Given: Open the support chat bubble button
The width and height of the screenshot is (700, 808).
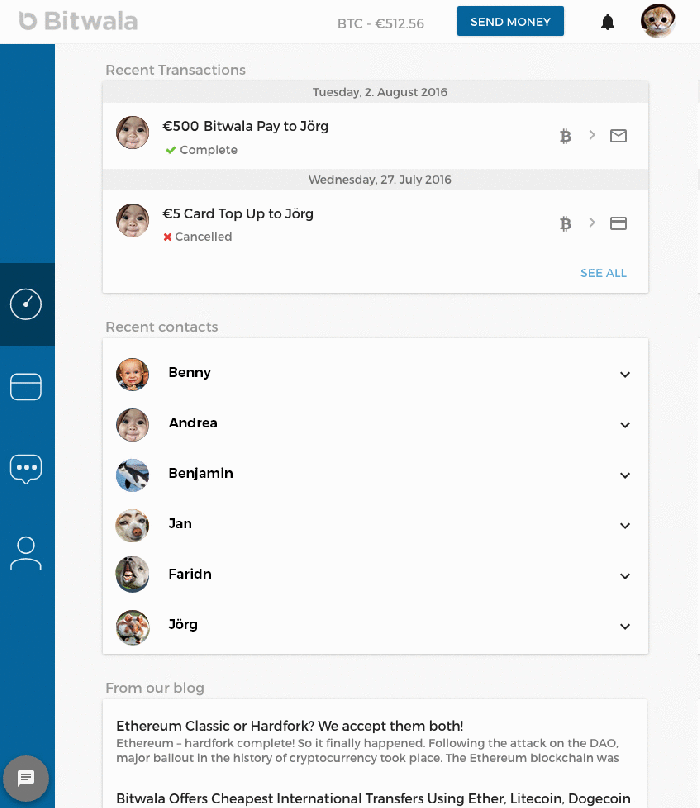Looking at the screenshot, I should coord(26,778).
